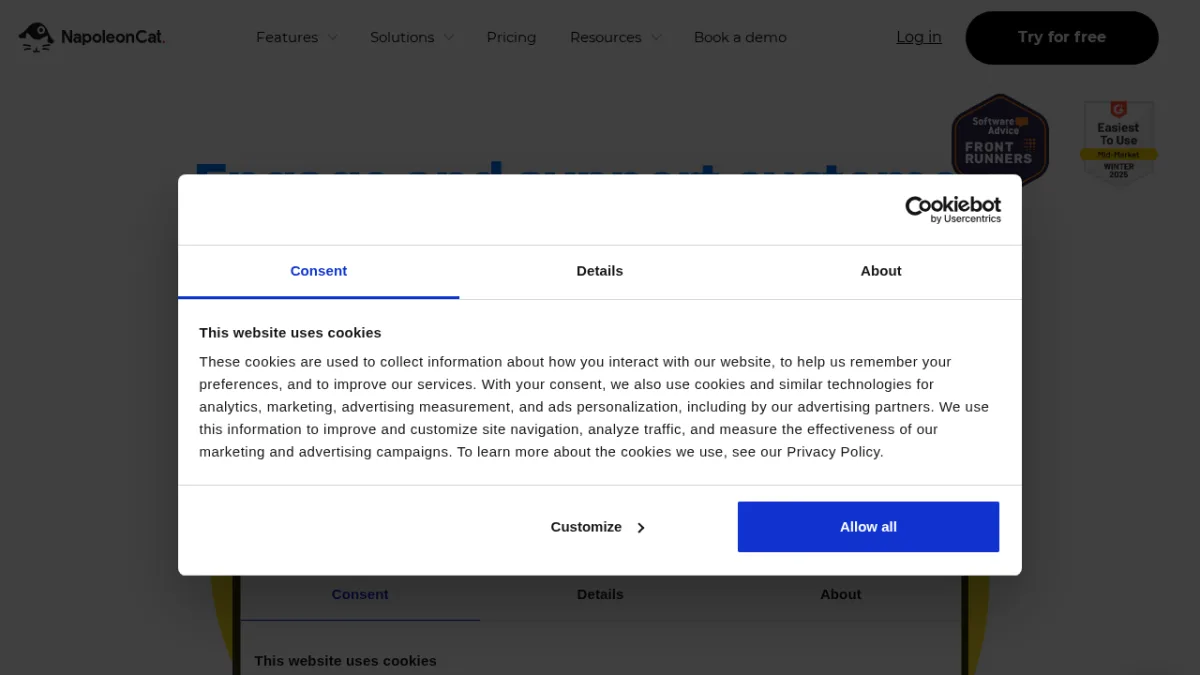Open the Pricing page

[x=511, y=37]
